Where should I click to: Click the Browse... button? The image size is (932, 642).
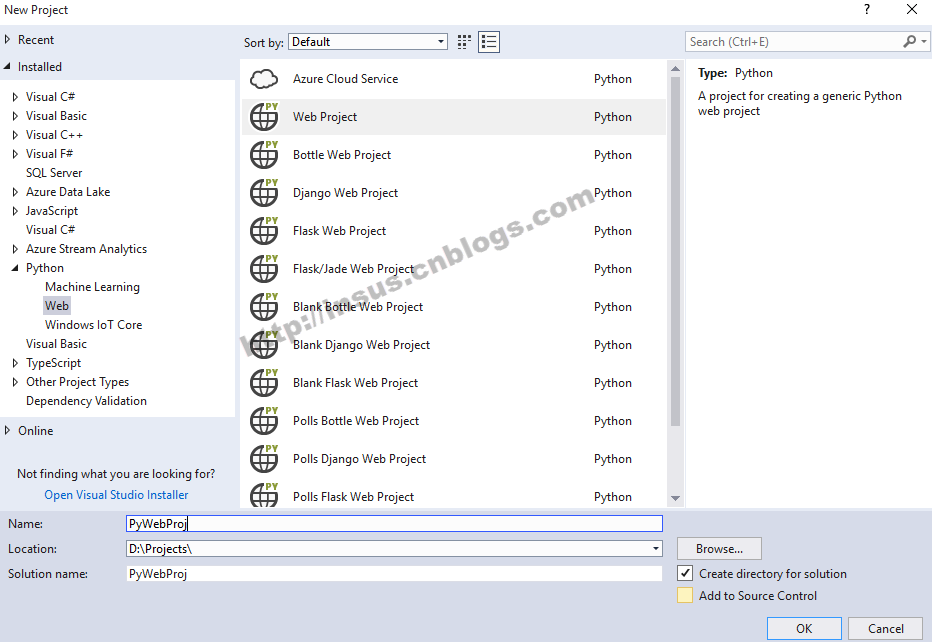pos(719,549)
